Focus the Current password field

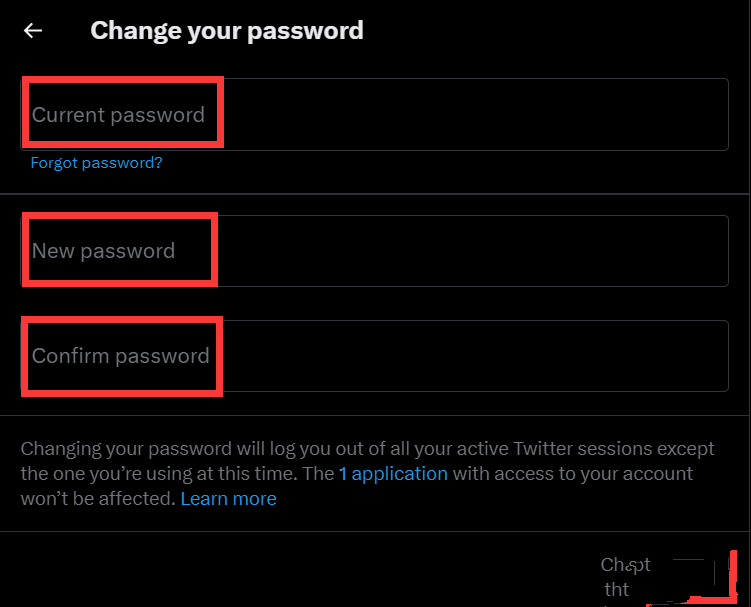tap(375, 115)
